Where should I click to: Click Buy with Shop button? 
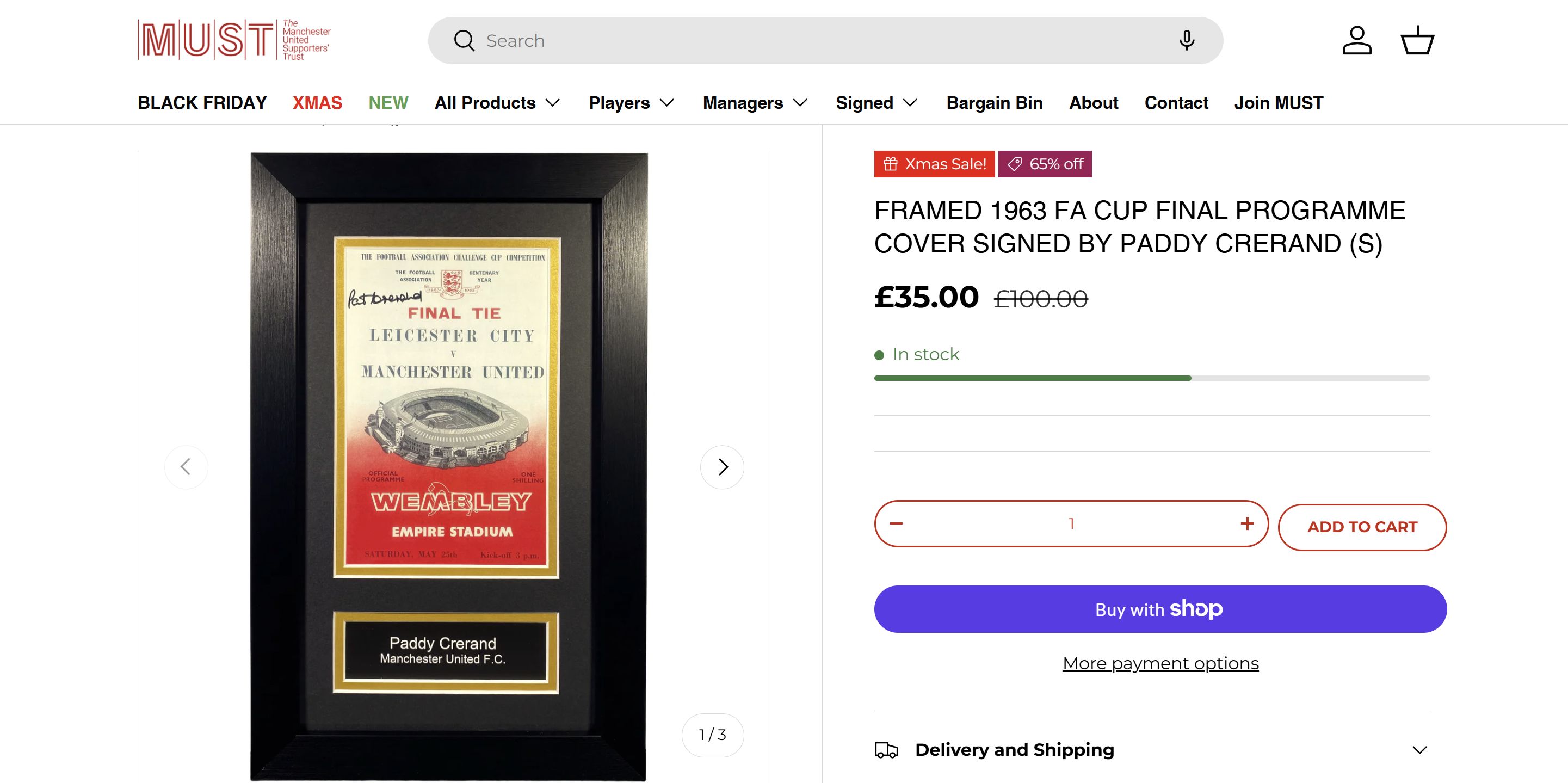point(1159,609)
